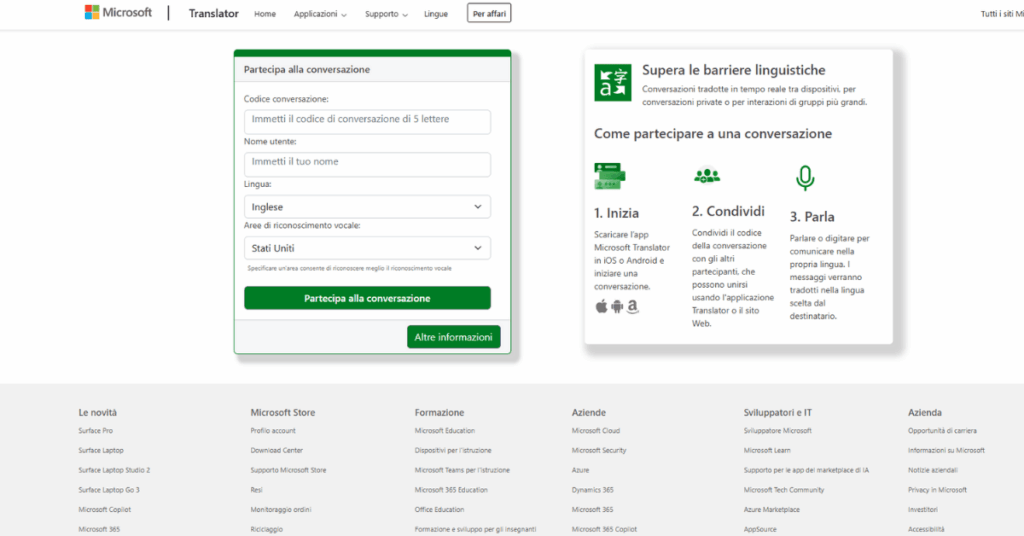Click the green devices icon above Inizia
Viewport: 1024px width, 536px height.
coord(609,176)
